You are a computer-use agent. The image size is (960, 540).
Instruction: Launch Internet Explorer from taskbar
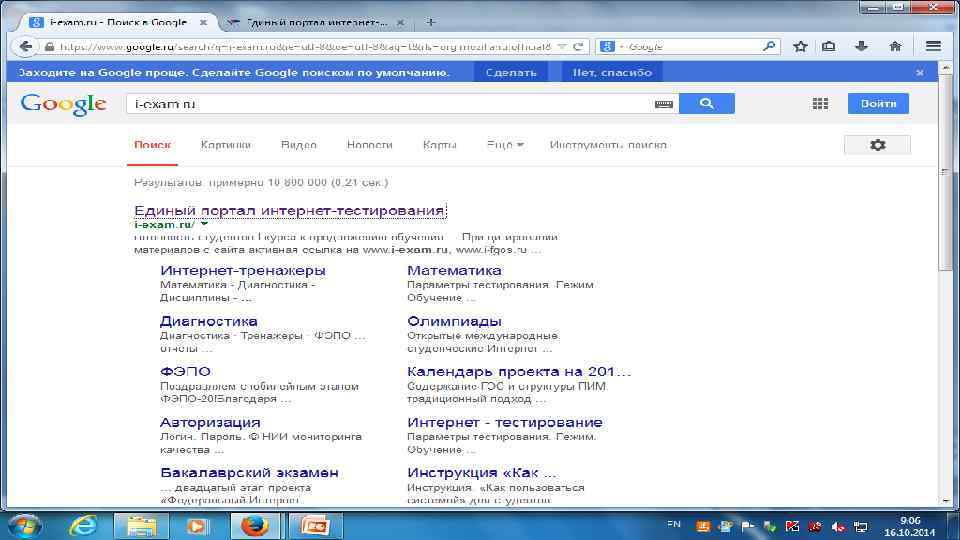[83, 526]
